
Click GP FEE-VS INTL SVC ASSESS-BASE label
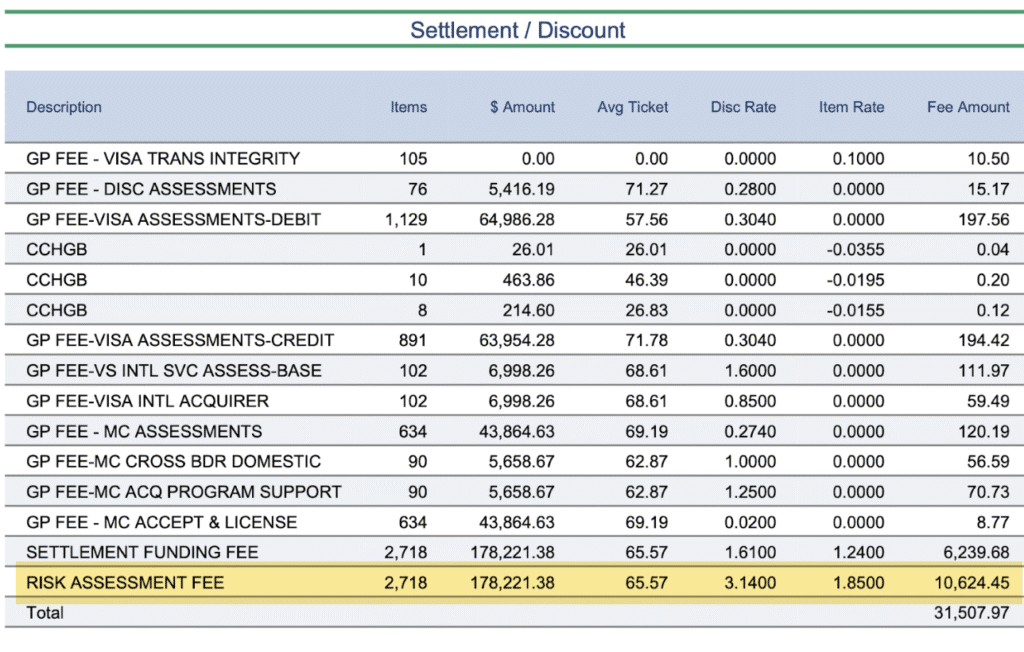tap(174, 370)
